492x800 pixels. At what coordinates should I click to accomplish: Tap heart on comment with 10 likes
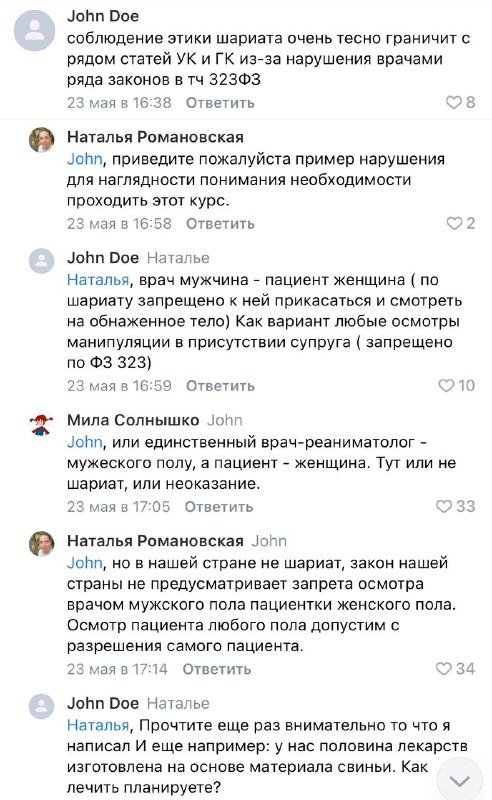[x=446, y=385]
